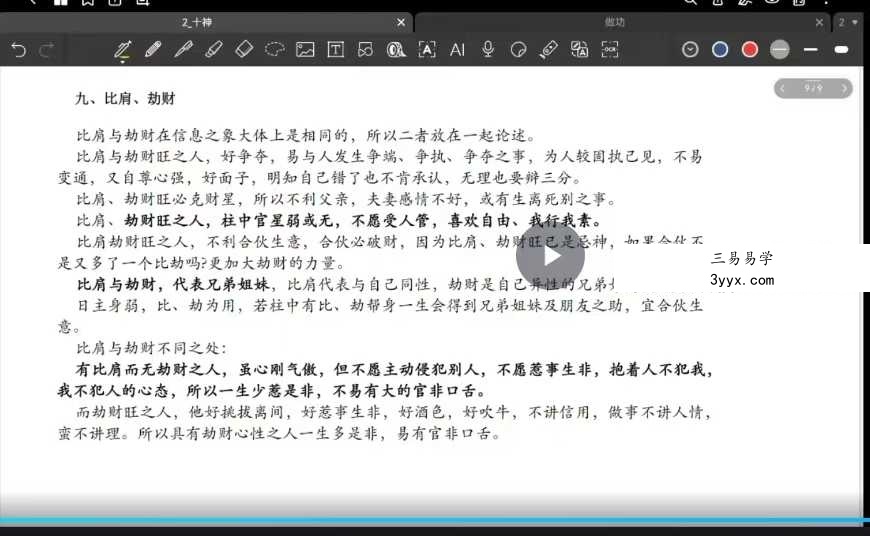The image size is (870, 536).
Task: Click bold text 我不犯人的心态
Action: (x=113, y=391)
